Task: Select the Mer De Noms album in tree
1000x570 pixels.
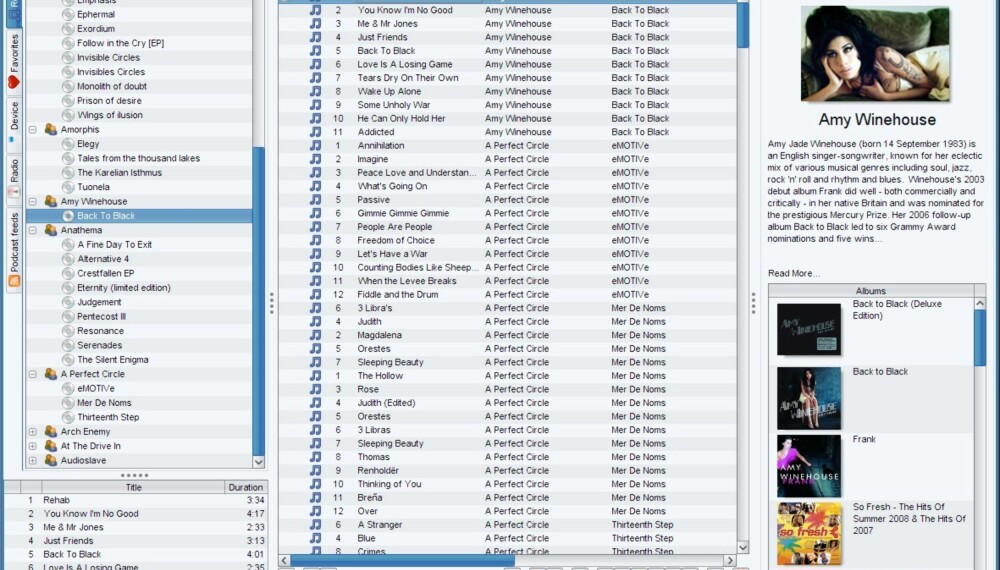Action: tap(104, 403)
